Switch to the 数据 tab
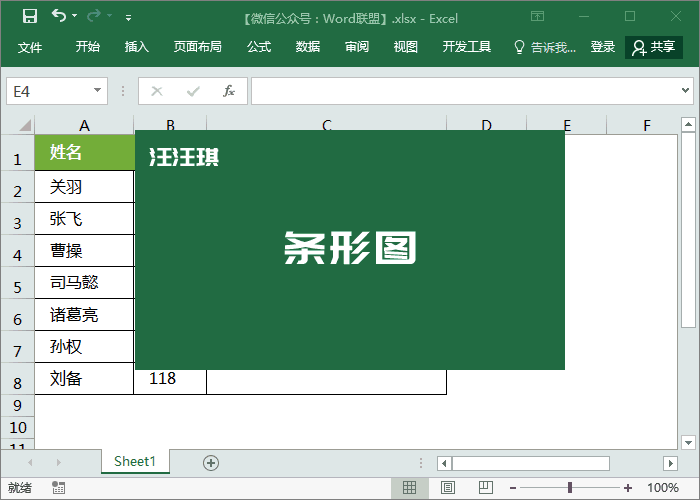The width and height of the screenshot is (700, 500). tap(308, 46)
